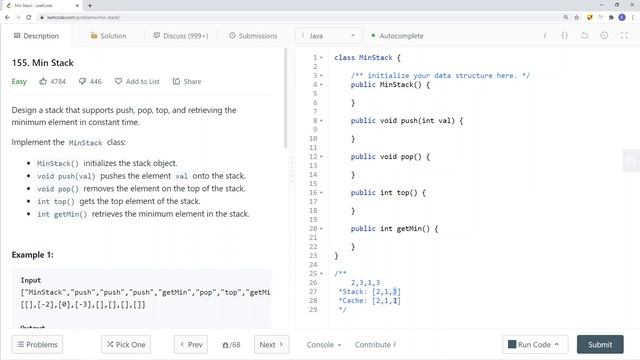Viewport: 640px width, 360px height.
Task: Click the description panel scrollbar
Action: (x=286, y=98)
